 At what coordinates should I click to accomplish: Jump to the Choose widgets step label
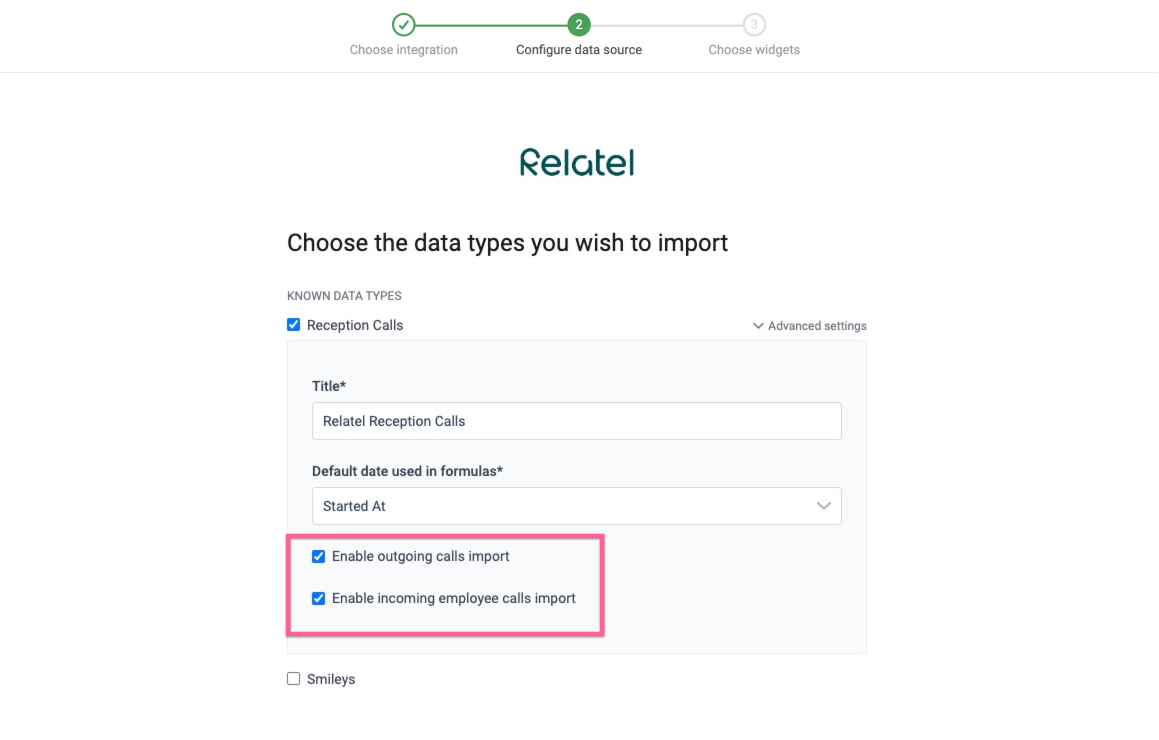point(754,50)
